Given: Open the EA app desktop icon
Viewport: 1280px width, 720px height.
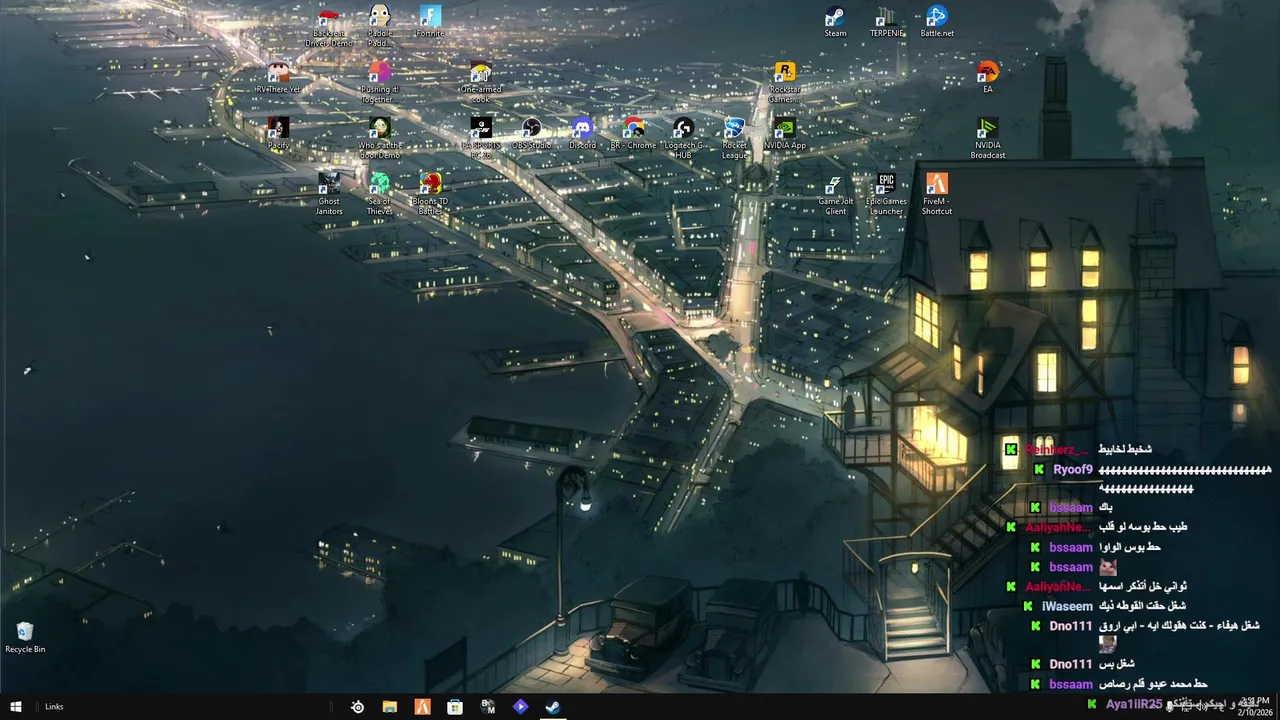Looking at the screenshot, I should point(988,78).
